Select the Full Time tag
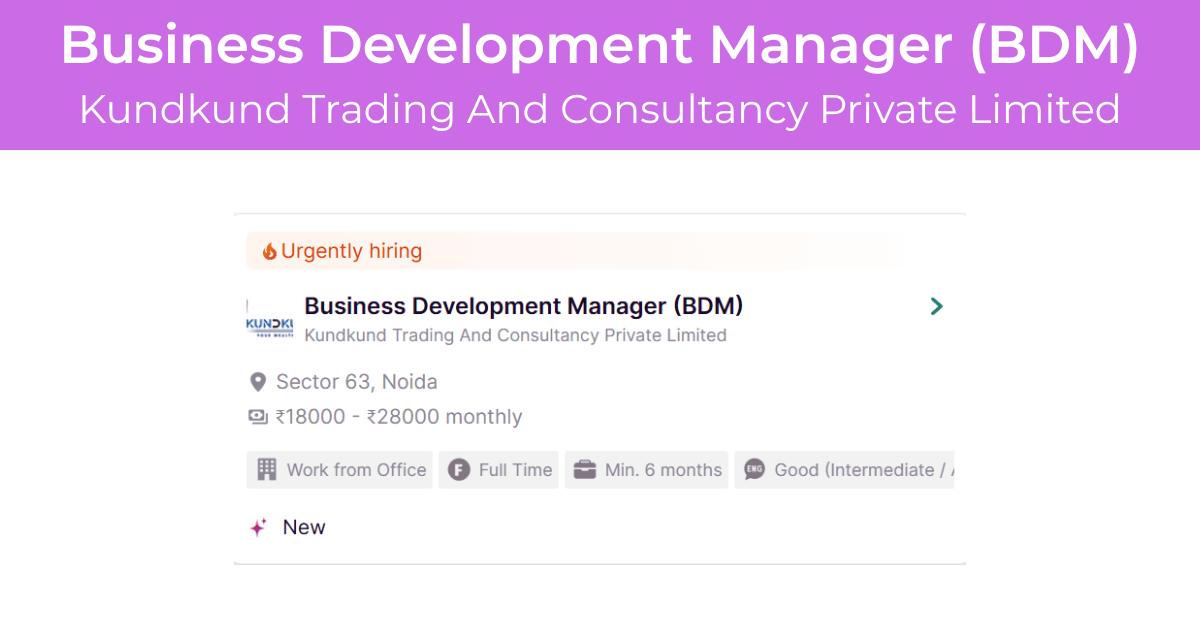 tap(499, 470)
